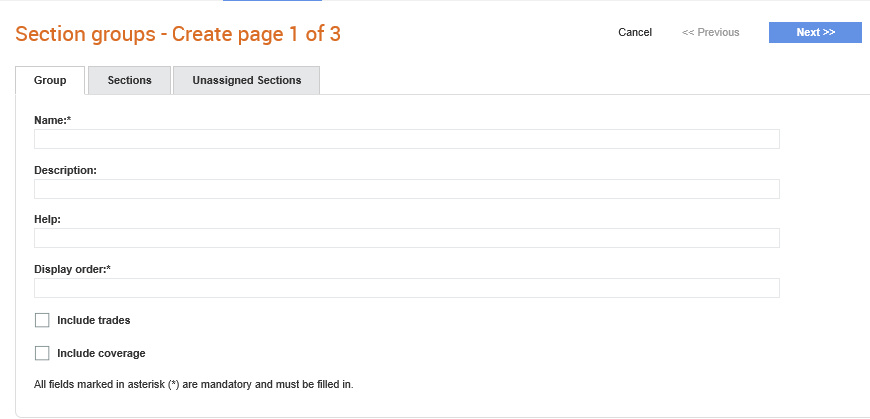
Task: Focus the Name text field
Action: (407, 139)
